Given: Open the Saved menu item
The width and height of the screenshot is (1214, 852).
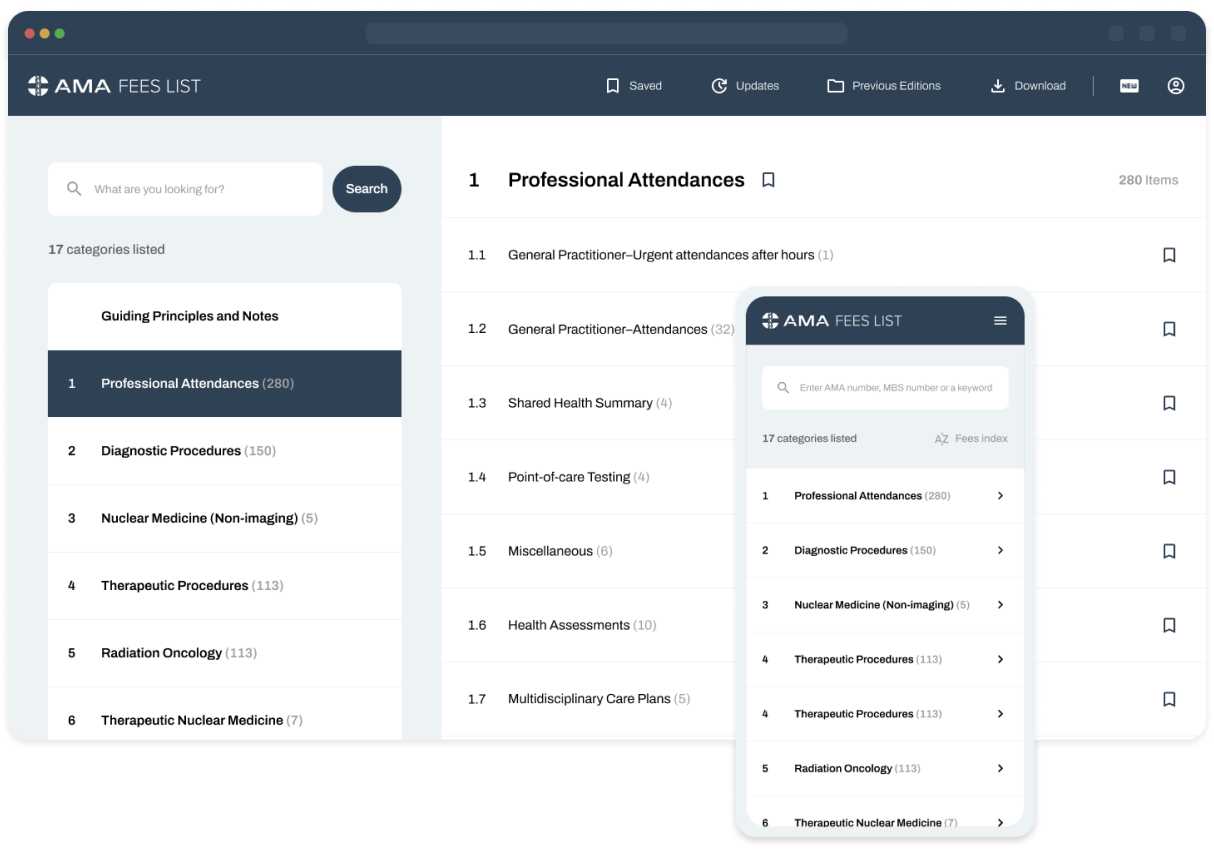Looking at the screenshot, I should coord(634,86).
